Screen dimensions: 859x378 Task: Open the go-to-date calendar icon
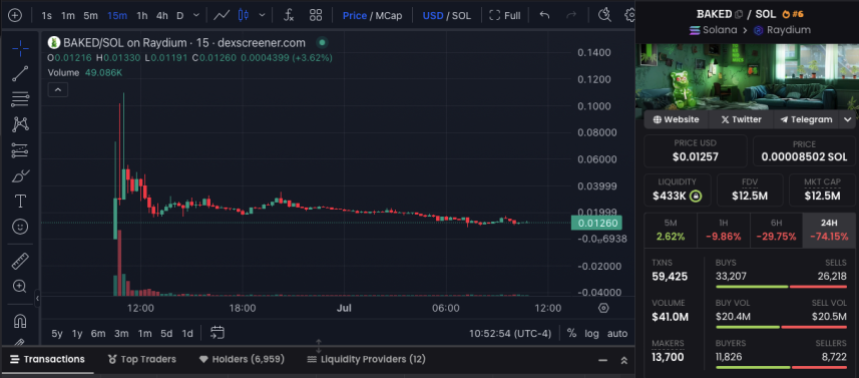pyautogui.click(x=217, y=333)
